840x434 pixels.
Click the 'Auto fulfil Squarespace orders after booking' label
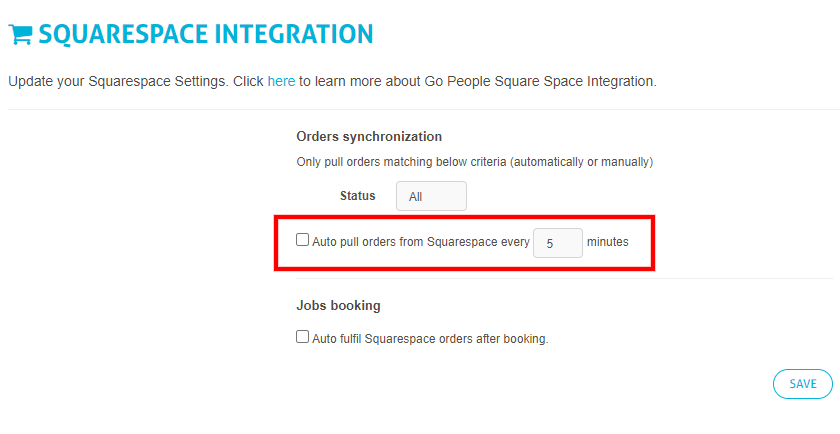point(430,339)
